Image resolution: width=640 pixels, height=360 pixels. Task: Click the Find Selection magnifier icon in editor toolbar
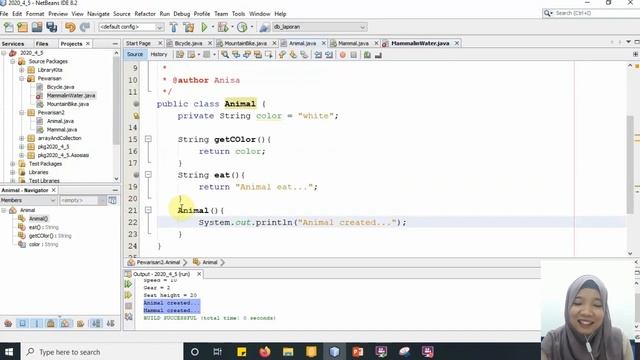[x=225, y=55]
